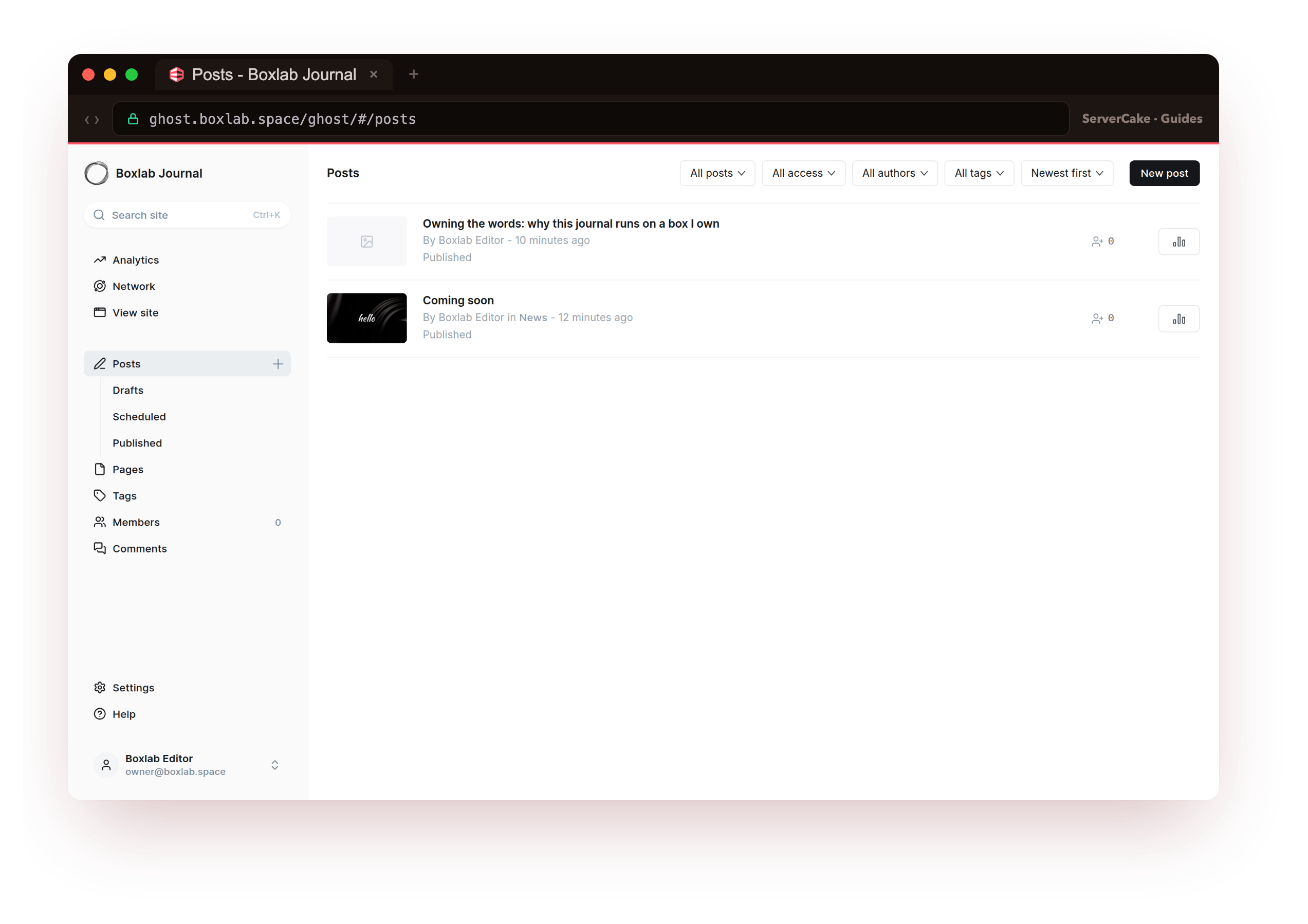This screenshot has height=924, width=1308.
Task: Click the Pages document icon
Action: pyautogui.click(x=100, y=469)
